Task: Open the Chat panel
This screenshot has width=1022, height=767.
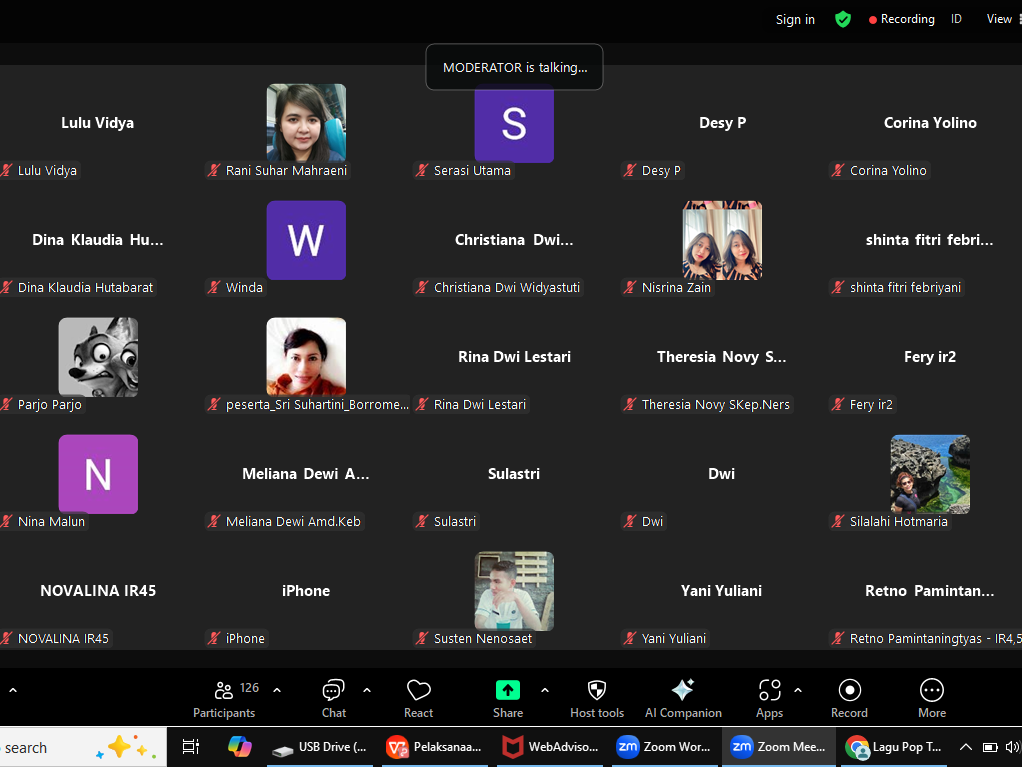Action: [x=333, y=698]
